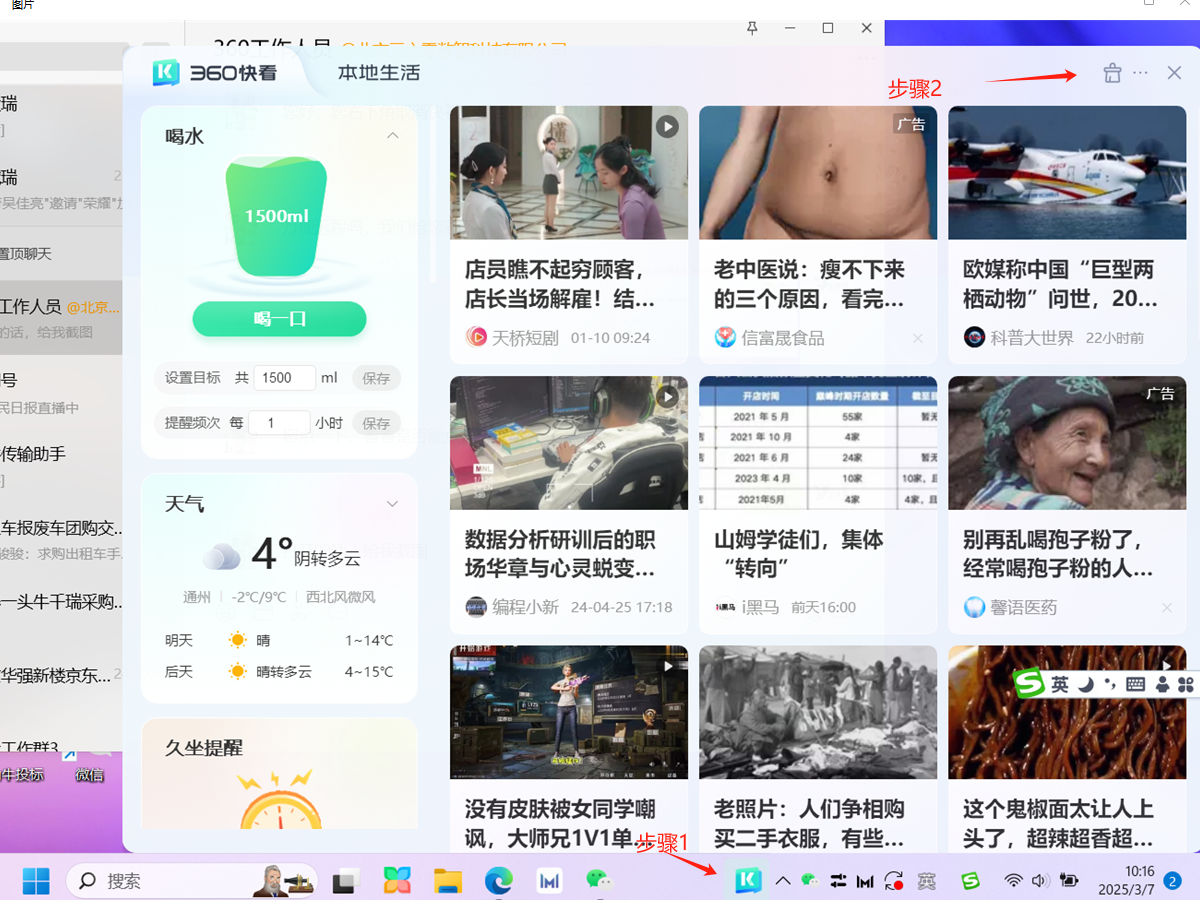Open the Windows Start menu
1200x900 pixels.
36,880
